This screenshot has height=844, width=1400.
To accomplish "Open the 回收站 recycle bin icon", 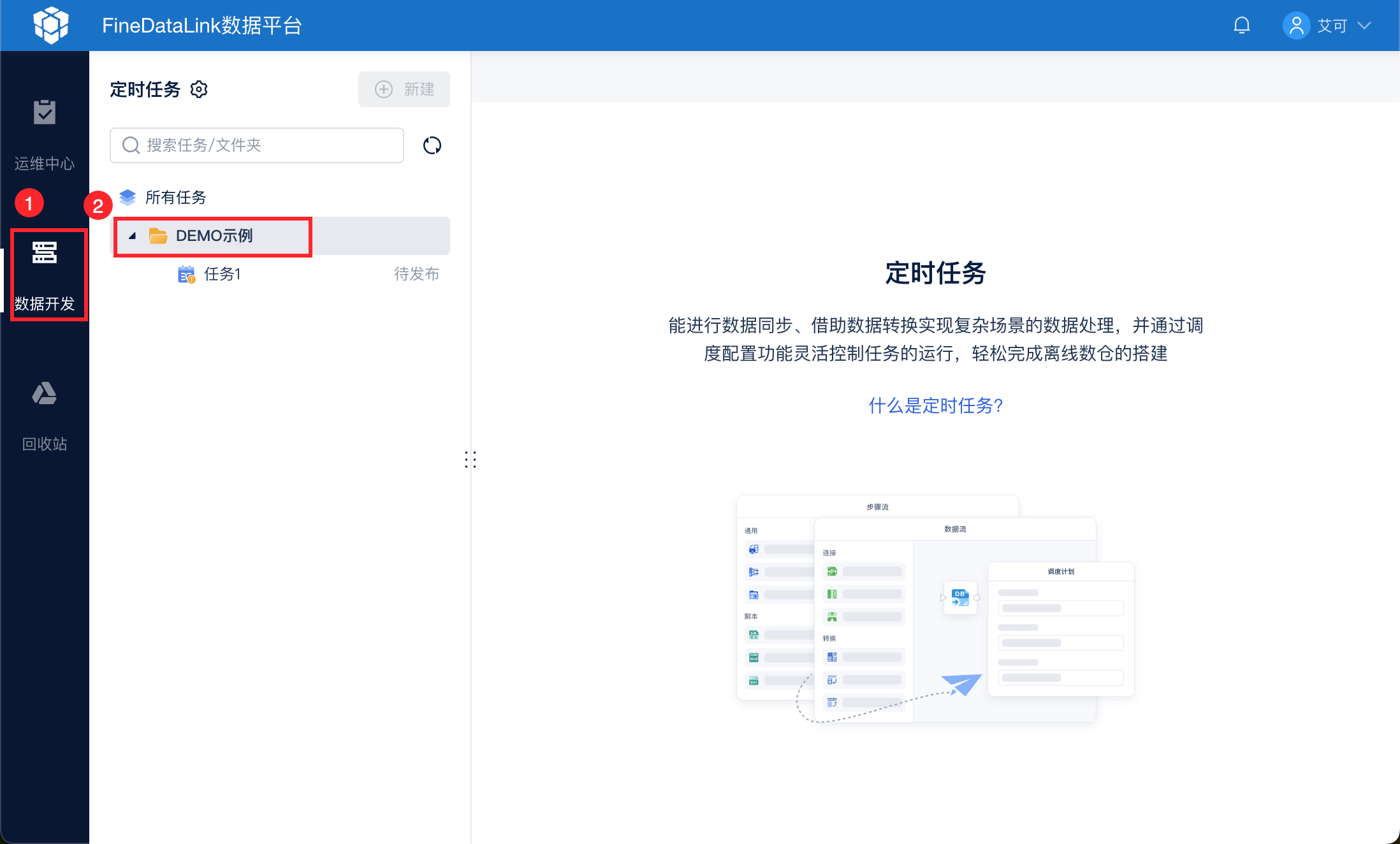I will coord(45,393).
